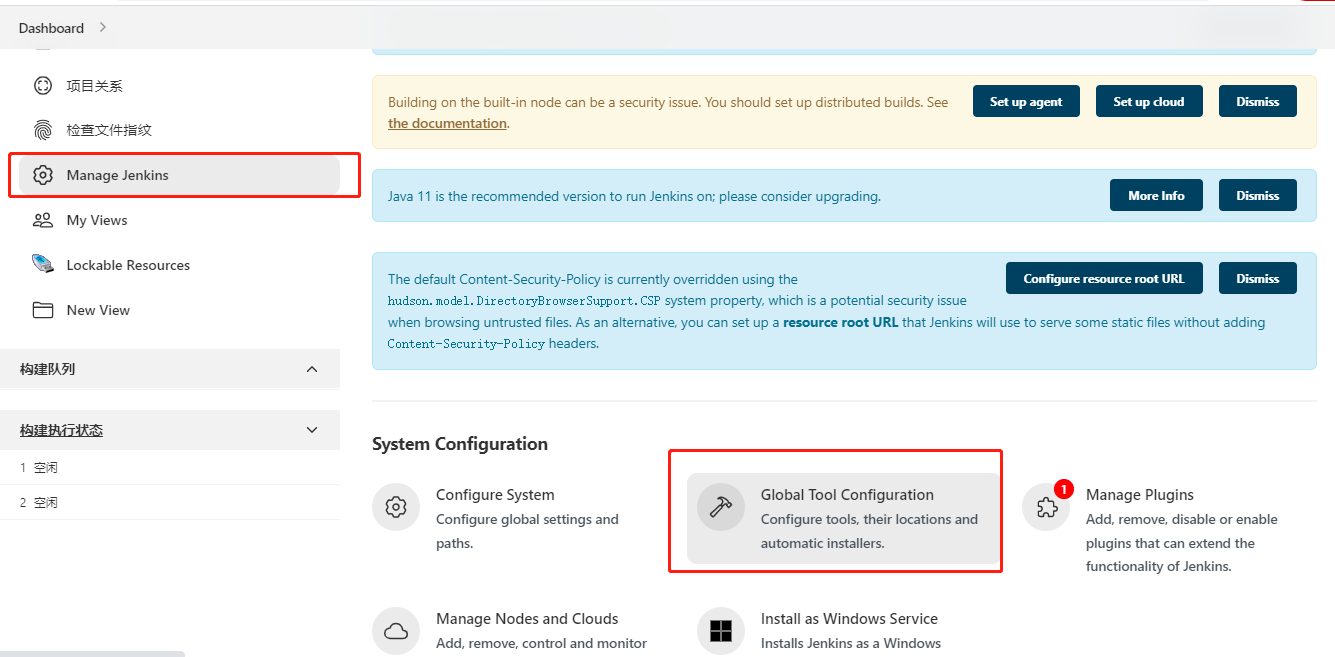This screenshot has width=1335, height=657.
Task: Click the My Views people icon
Action: (x=42, y=220)
